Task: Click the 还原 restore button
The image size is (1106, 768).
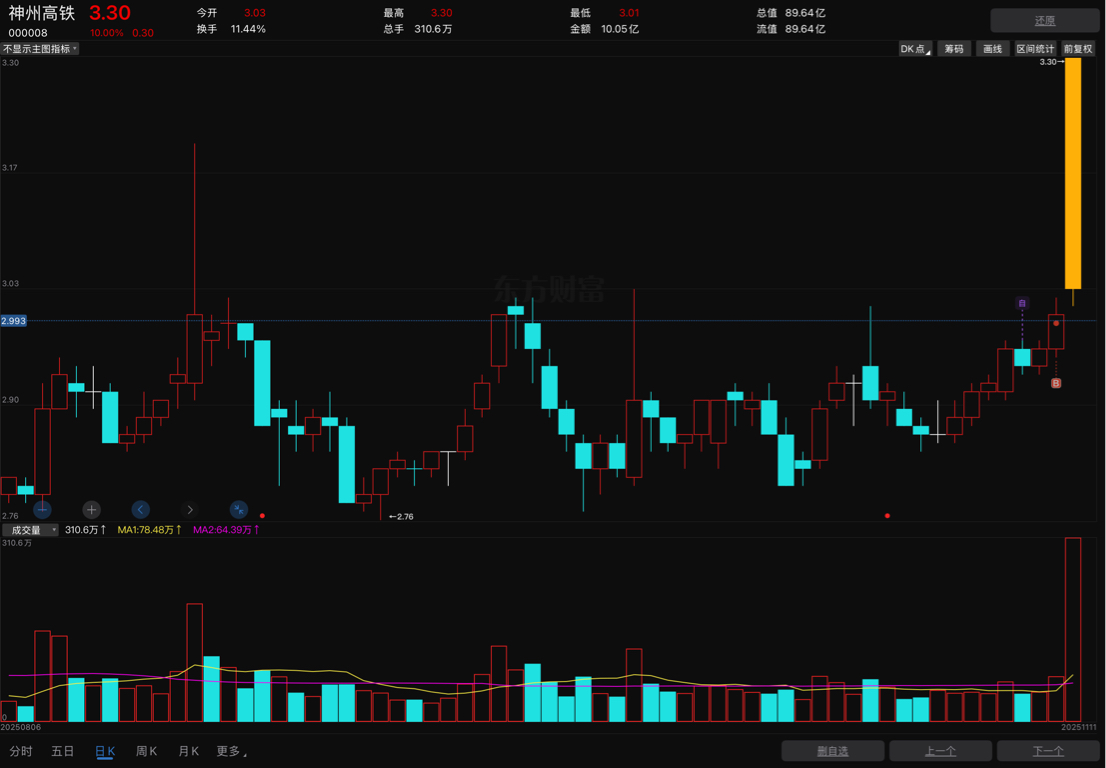Action: pos(1045,20)
